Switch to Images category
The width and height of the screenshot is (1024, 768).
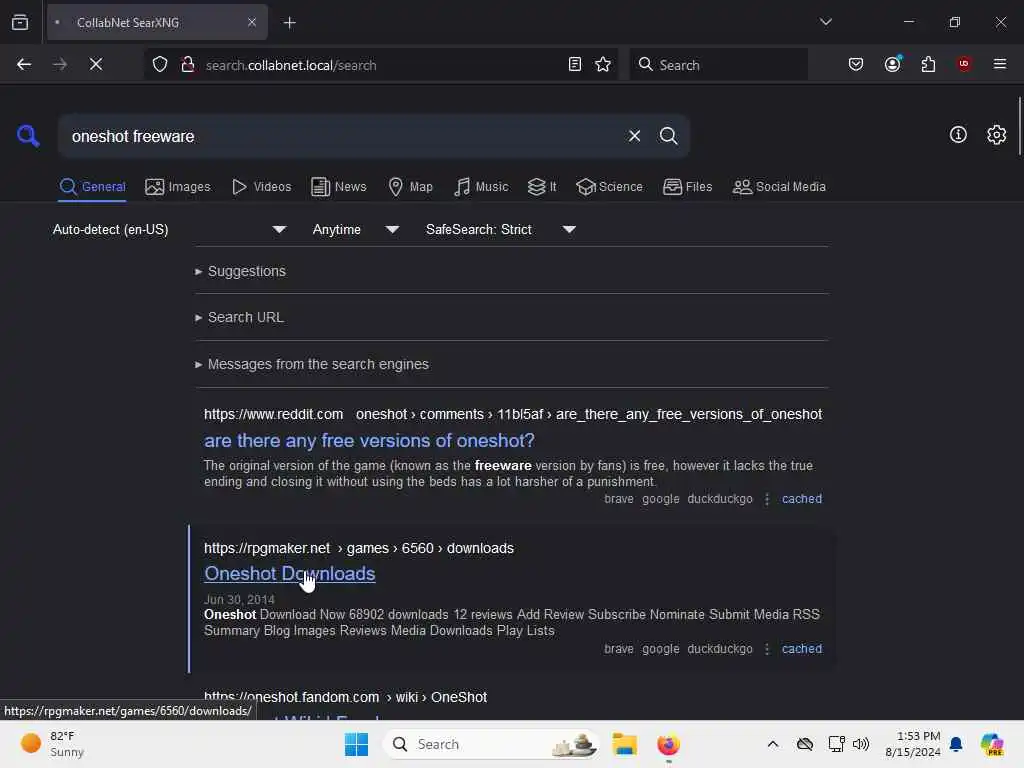178,187
